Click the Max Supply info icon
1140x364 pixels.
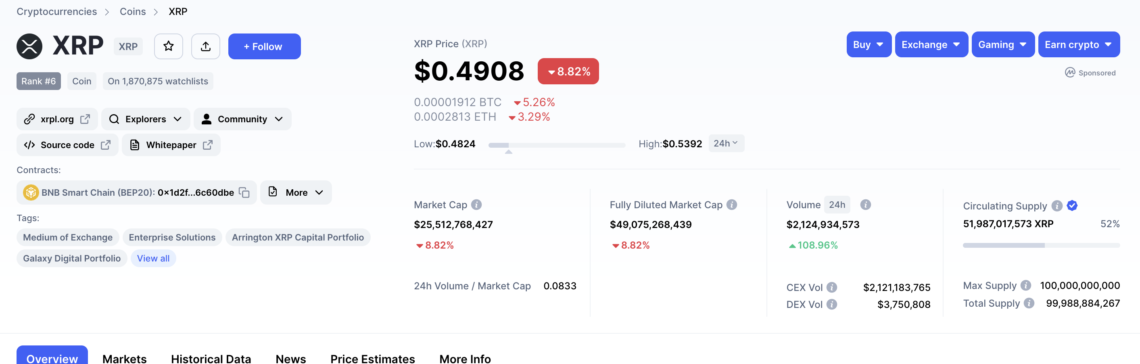coord(1026,286)
